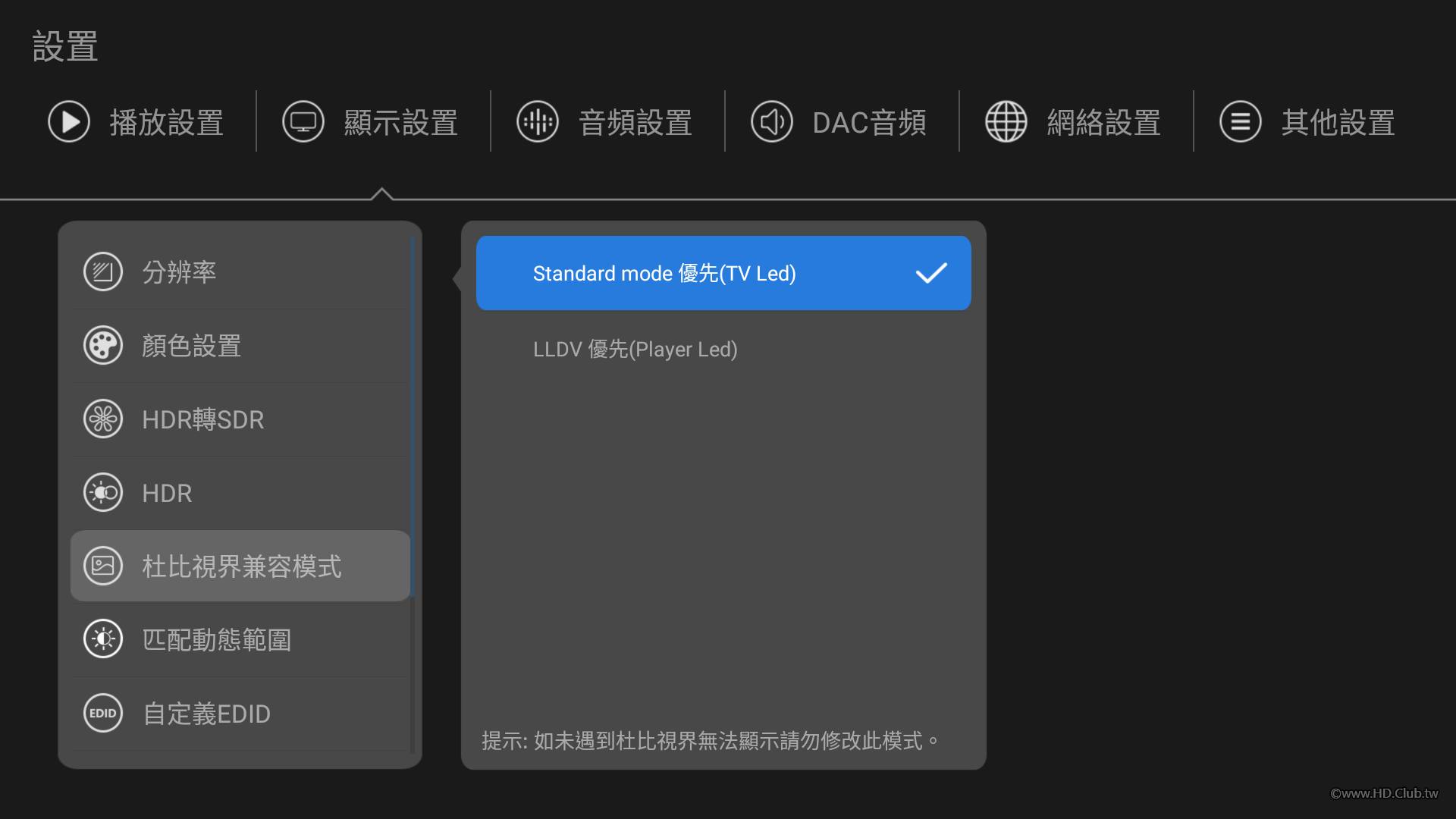Image resolution: width=1456 pixels, height=819 pixels.
Task: Switch to the 音頻設置 tab label
Action: tap(635, 122)
